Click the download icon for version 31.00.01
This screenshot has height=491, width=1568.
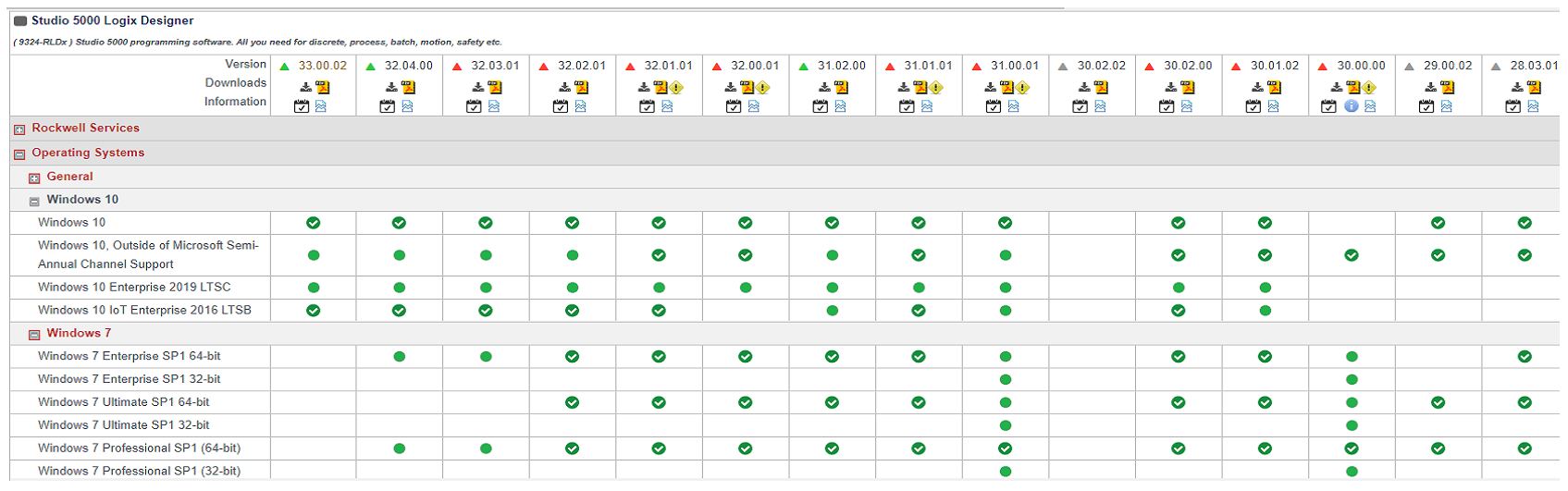(991, 87)
